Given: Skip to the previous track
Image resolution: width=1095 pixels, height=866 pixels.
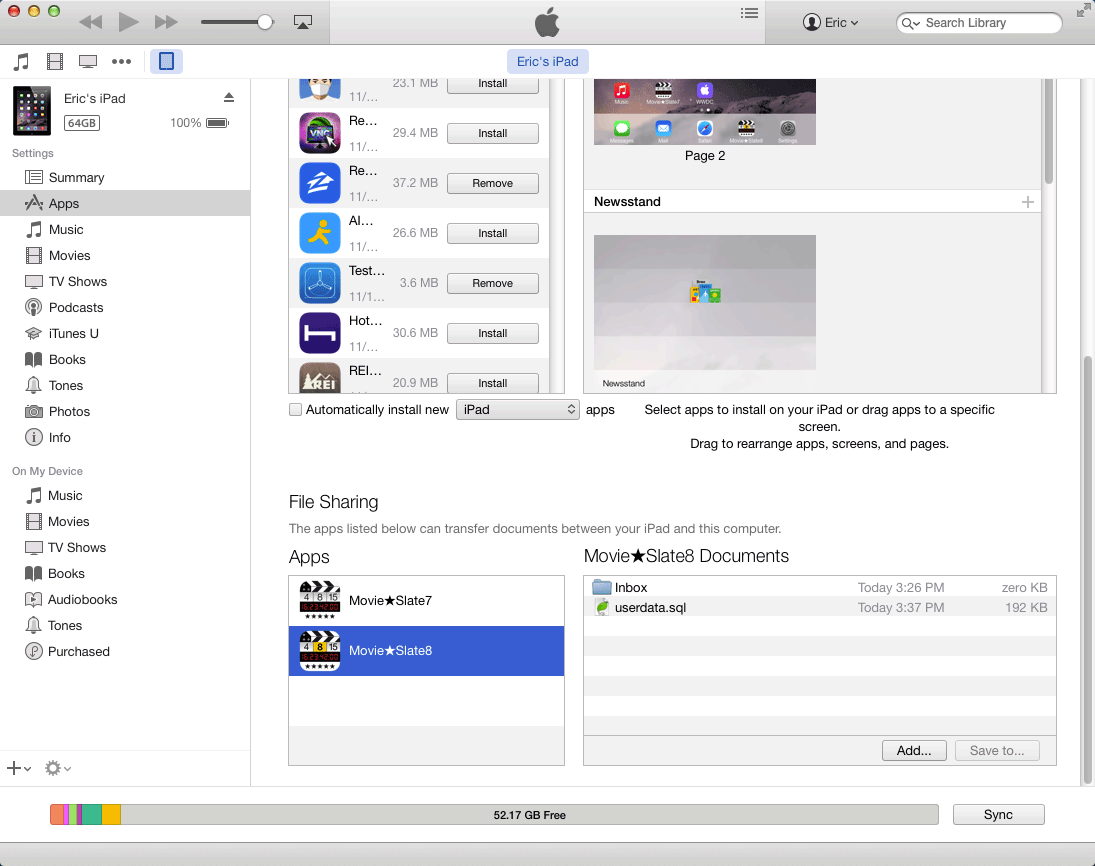Looking at the screenshot, I should coord(91,22).
